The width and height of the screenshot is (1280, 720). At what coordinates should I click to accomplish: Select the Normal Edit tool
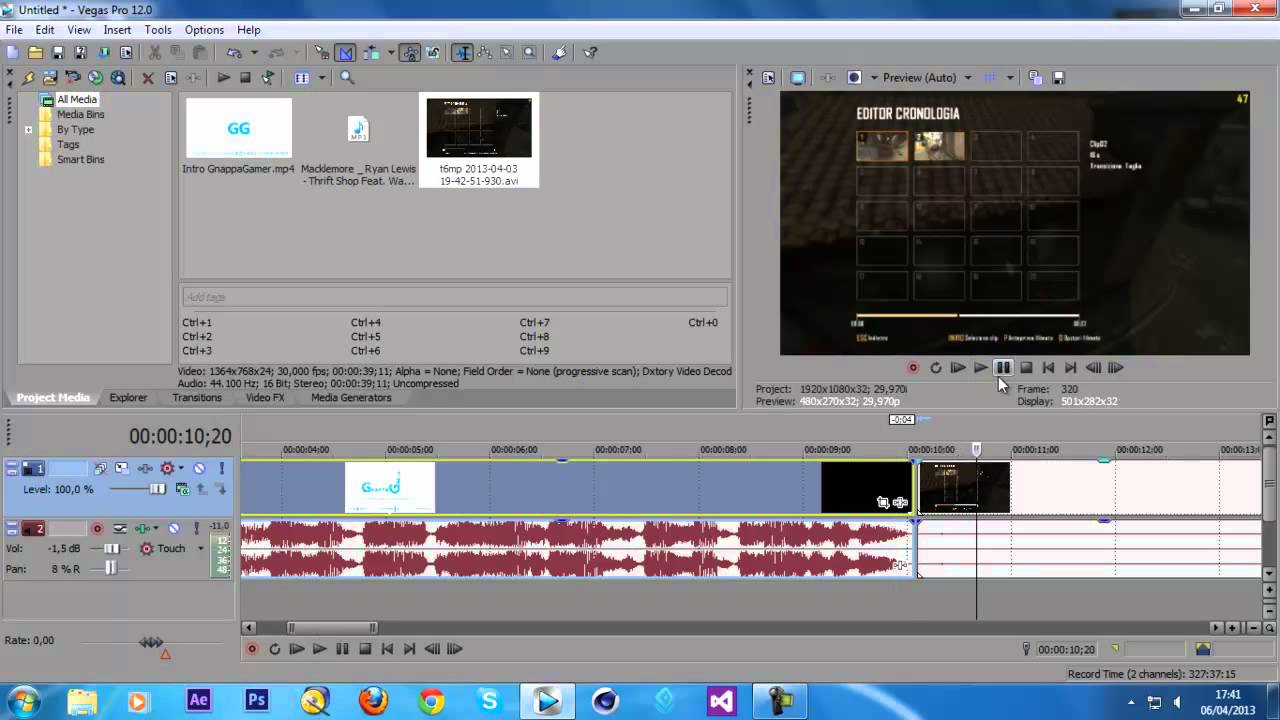click(x=464, y=52)
